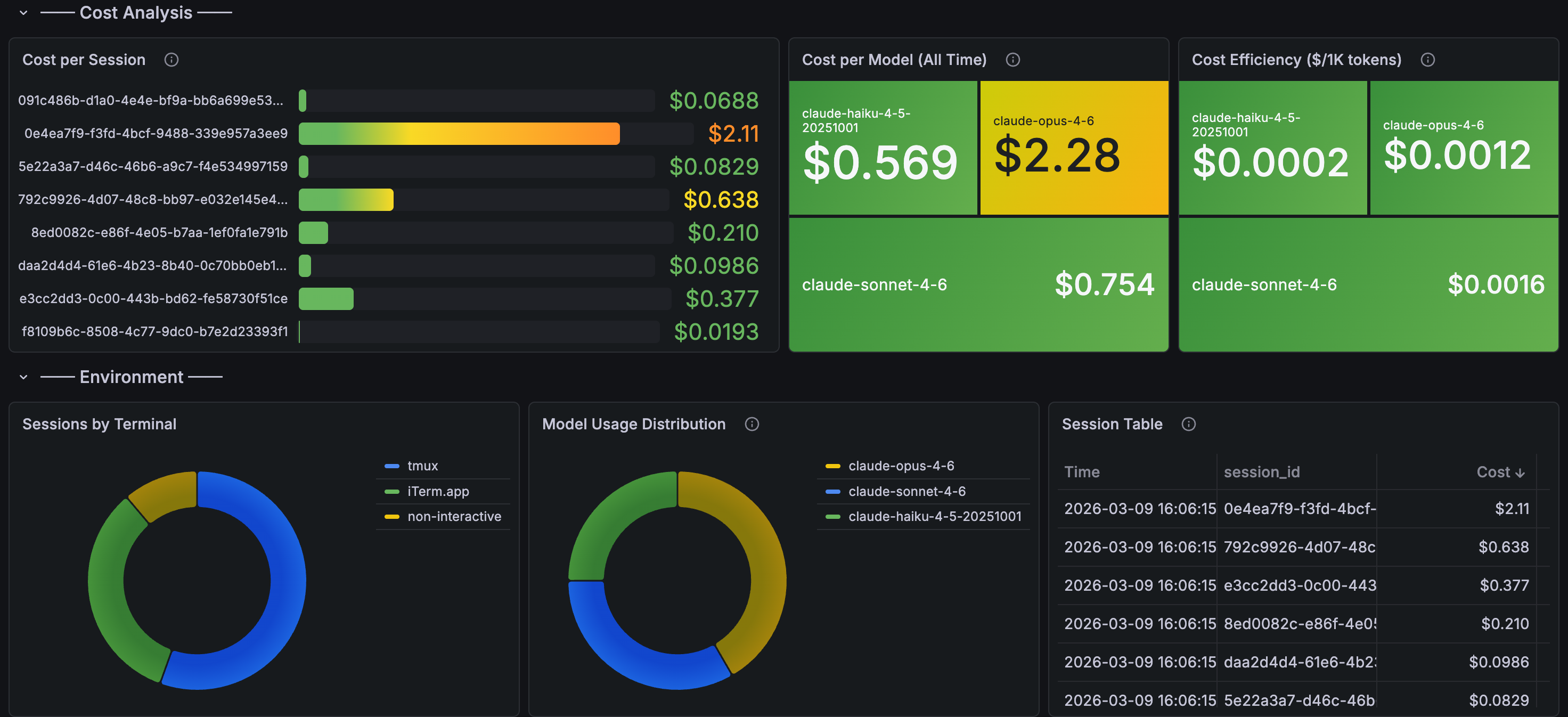Click the claude-sonnet-4-6 legend color swatch

pyautogui.click(x=832, y=491)
